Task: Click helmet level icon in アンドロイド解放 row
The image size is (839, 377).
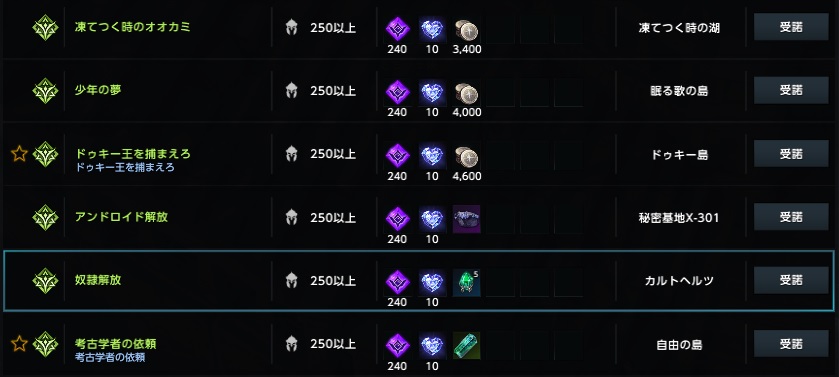Action: [x=291, y=218]
